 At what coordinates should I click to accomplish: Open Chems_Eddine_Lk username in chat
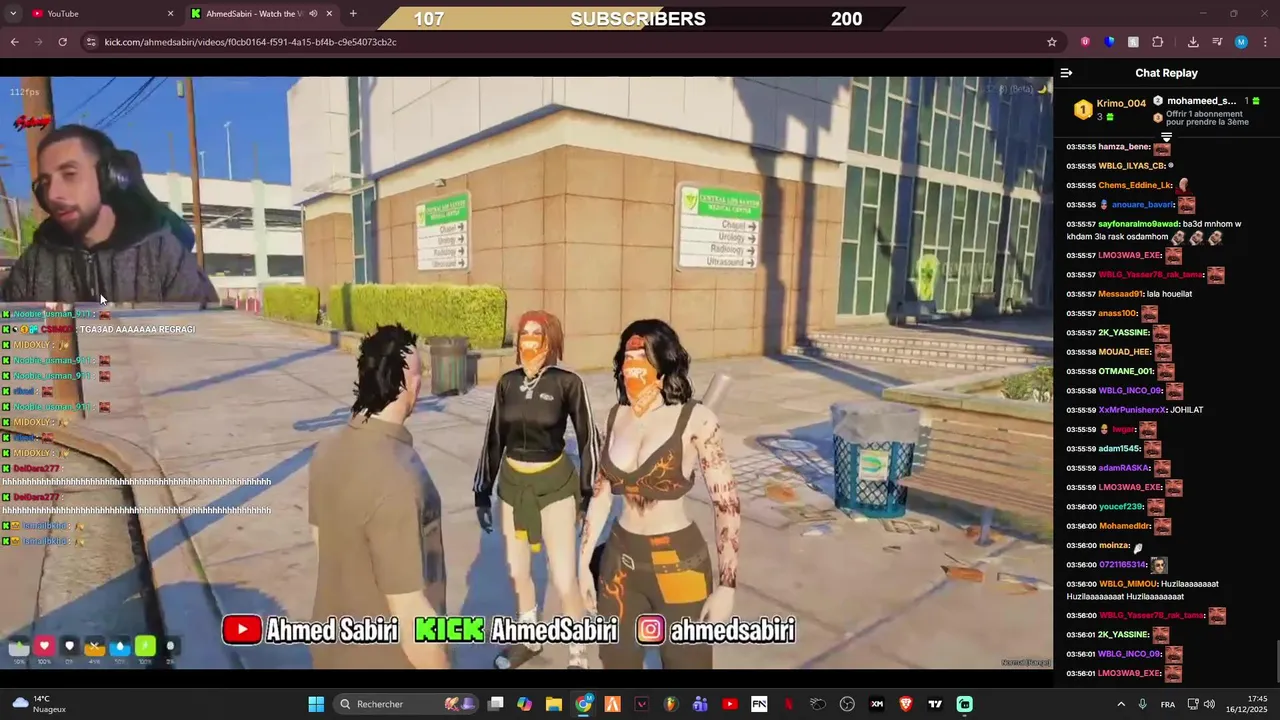1135,185
